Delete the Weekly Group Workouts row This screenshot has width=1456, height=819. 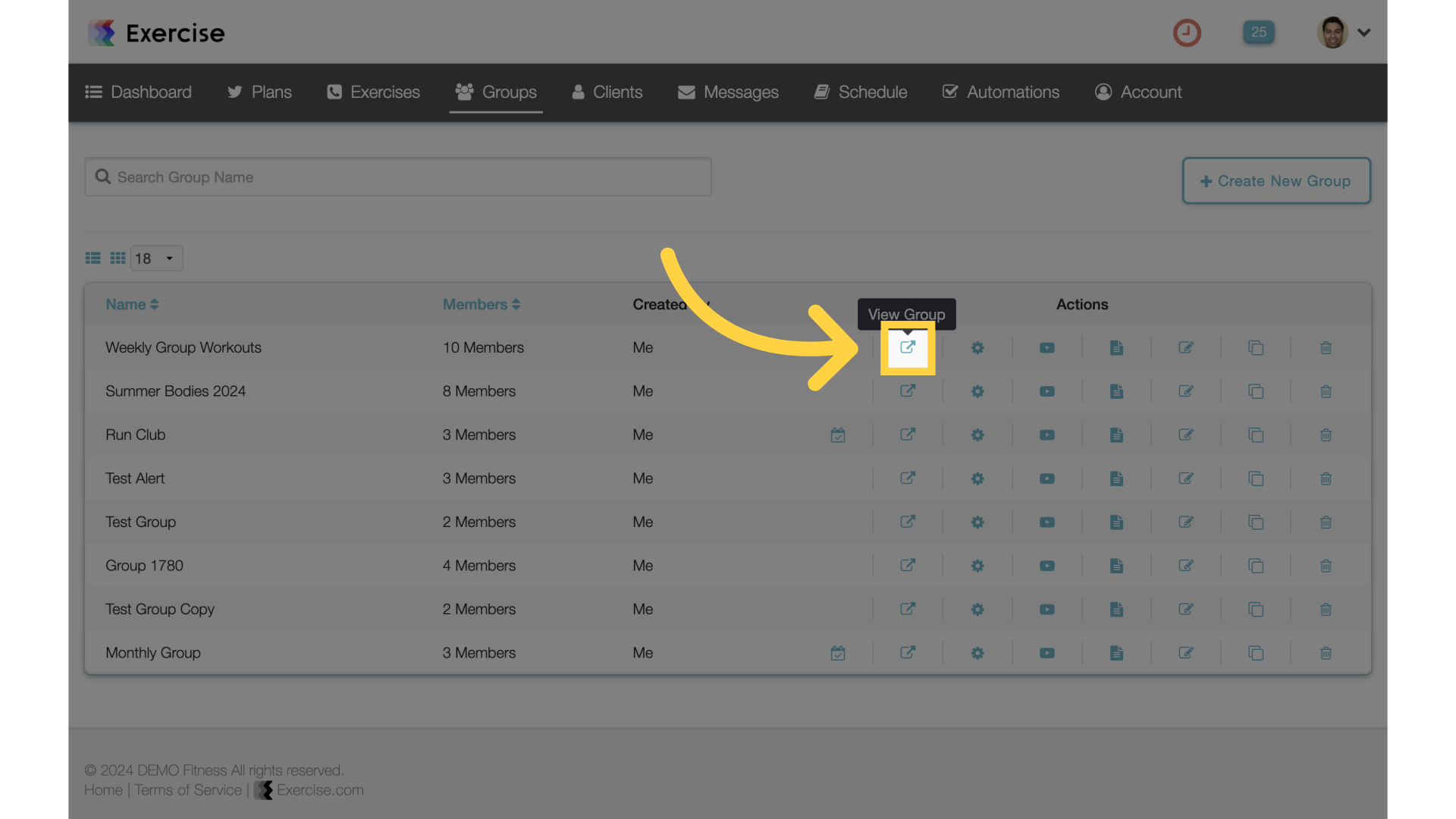(x=1326, y=348)
